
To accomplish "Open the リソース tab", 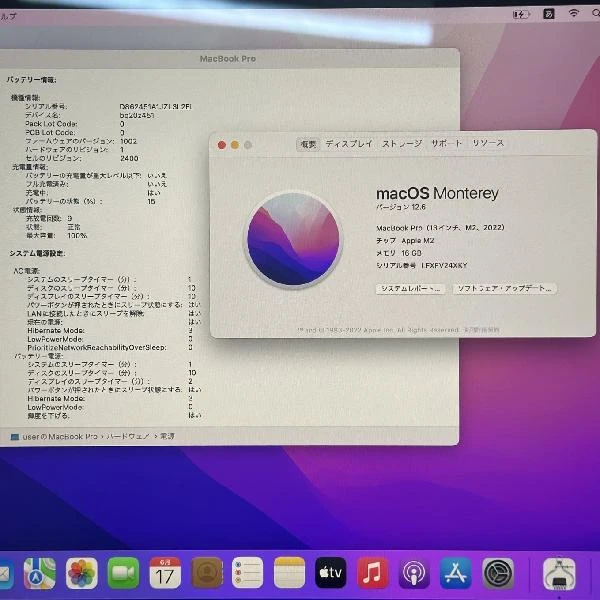I will coord(488,143).
